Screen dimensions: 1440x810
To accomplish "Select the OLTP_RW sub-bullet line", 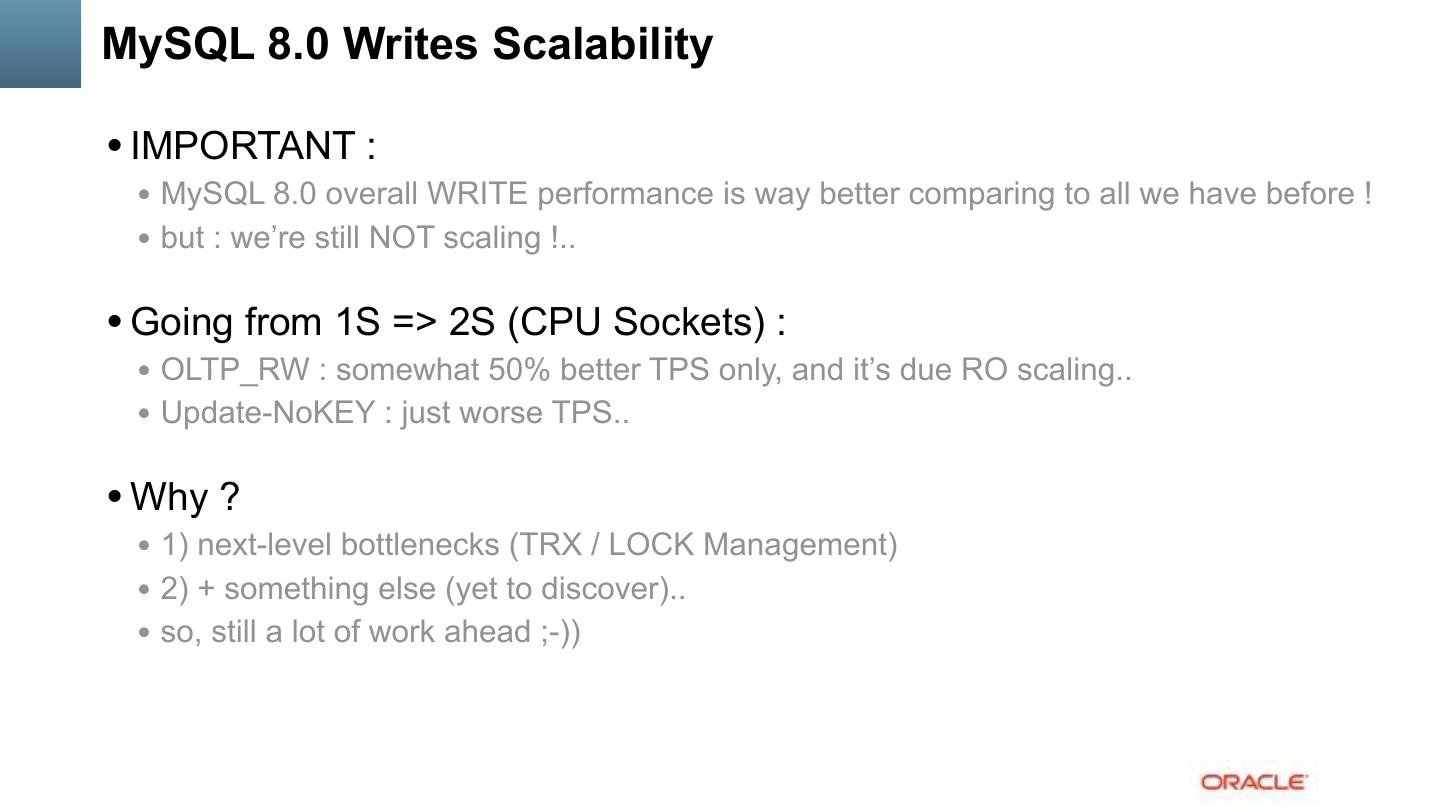I will click(x=646, y=369).
